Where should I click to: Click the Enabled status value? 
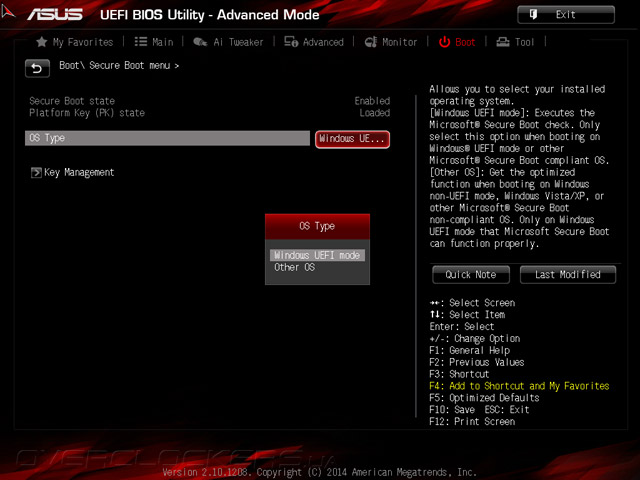(x=372, y=101)
